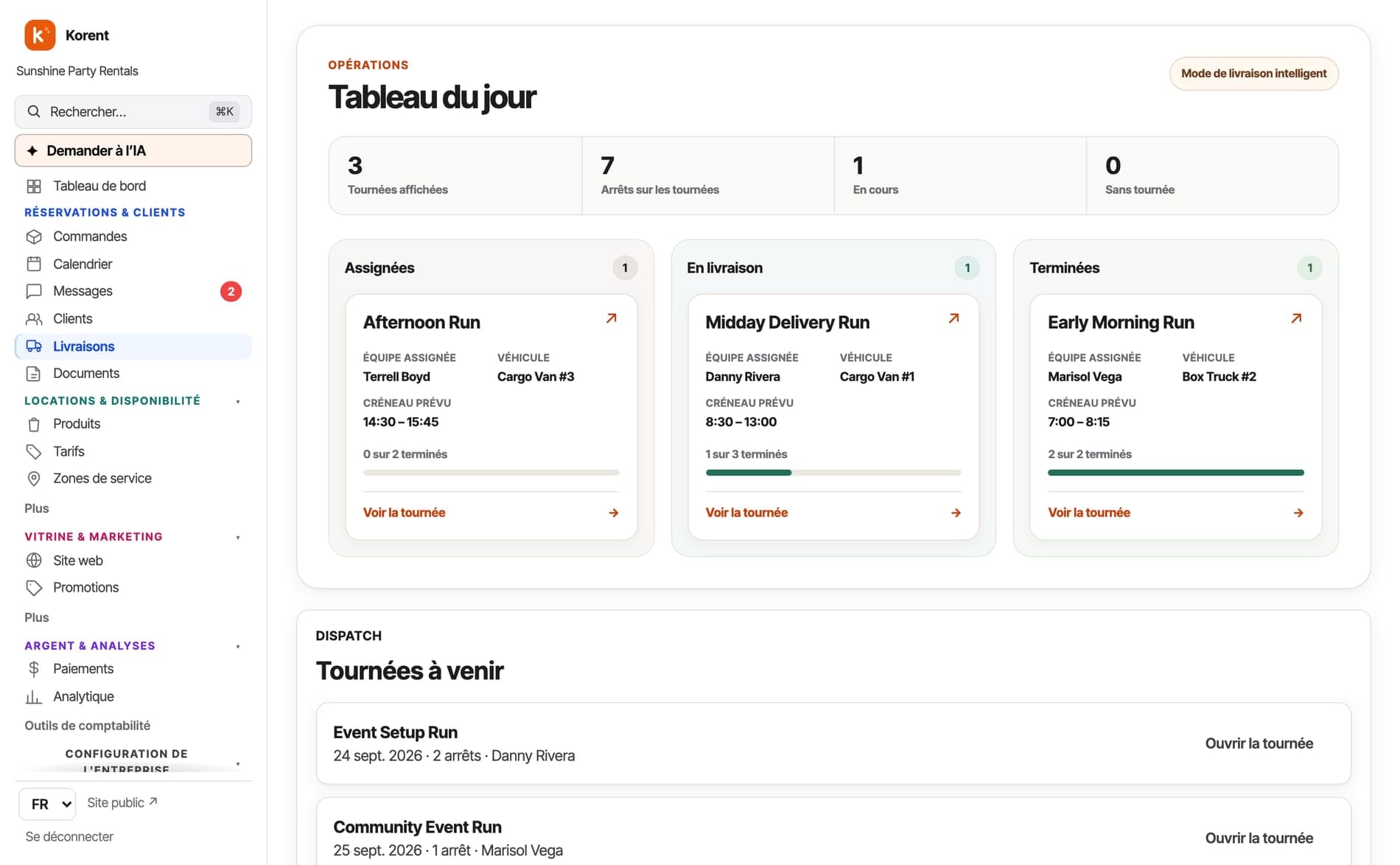The height and width of the screenshot is (865, 1400).
Task: Click the Midday Delivery Run progress bar
Action: click(x=833, y=472)
